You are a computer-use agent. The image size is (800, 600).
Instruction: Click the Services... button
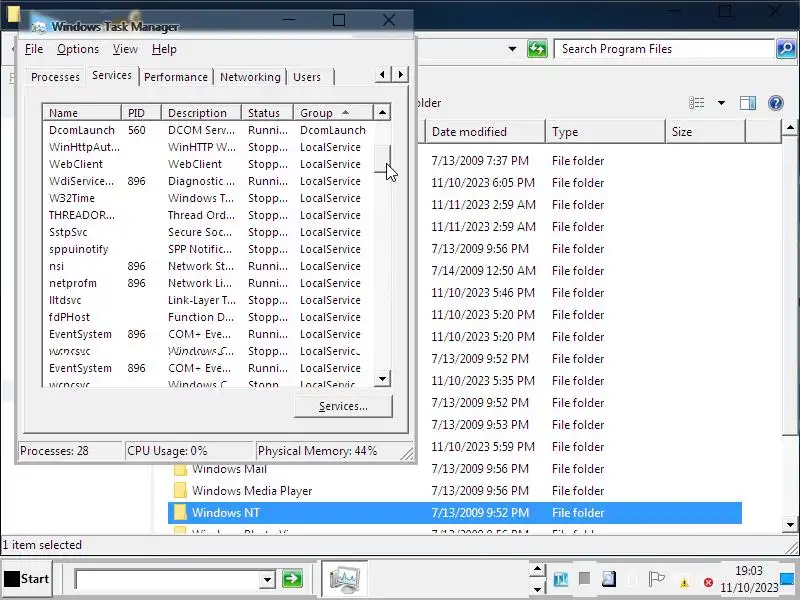click(343, 406)
